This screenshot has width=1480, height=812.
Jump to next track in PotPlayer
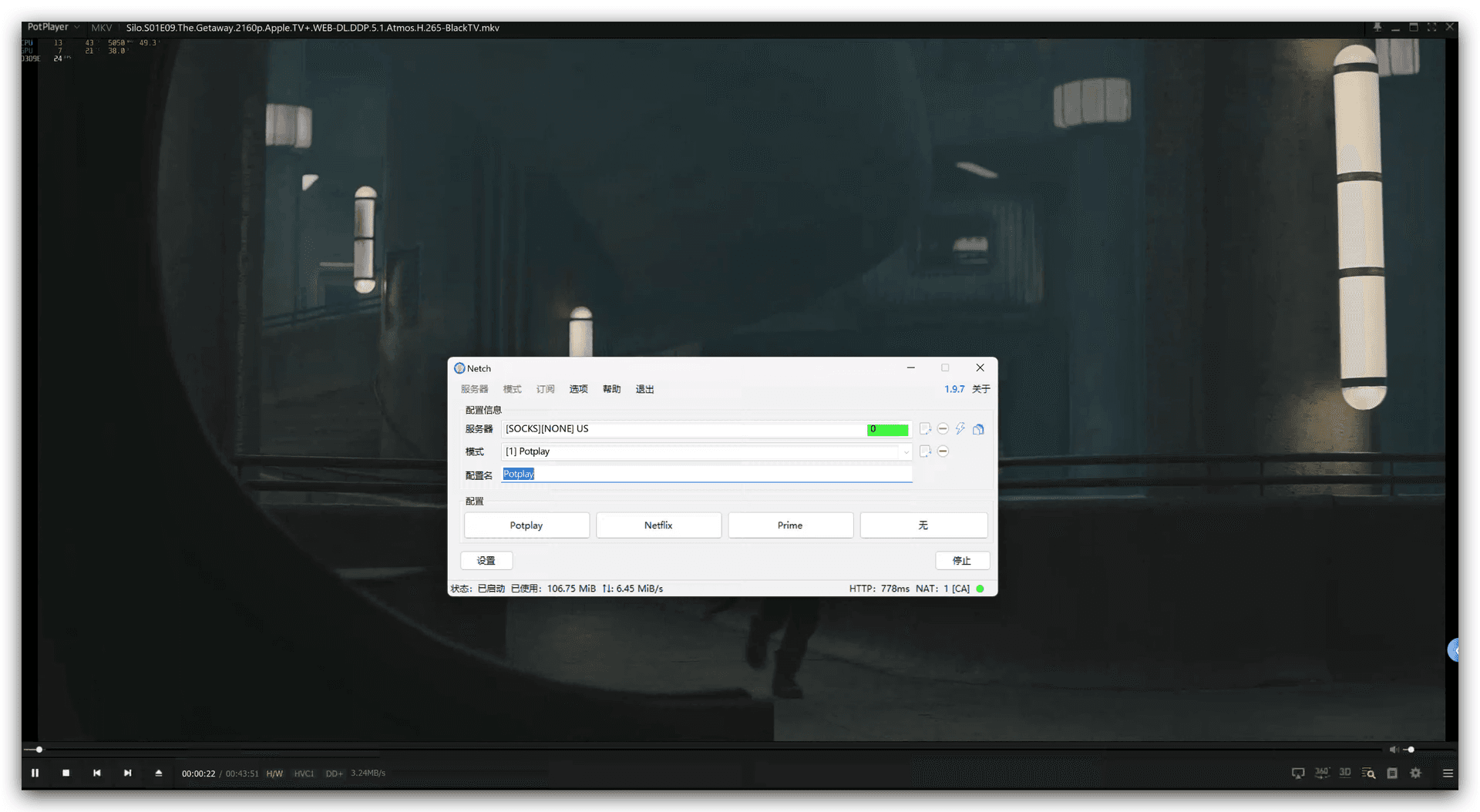coord(128,773)
